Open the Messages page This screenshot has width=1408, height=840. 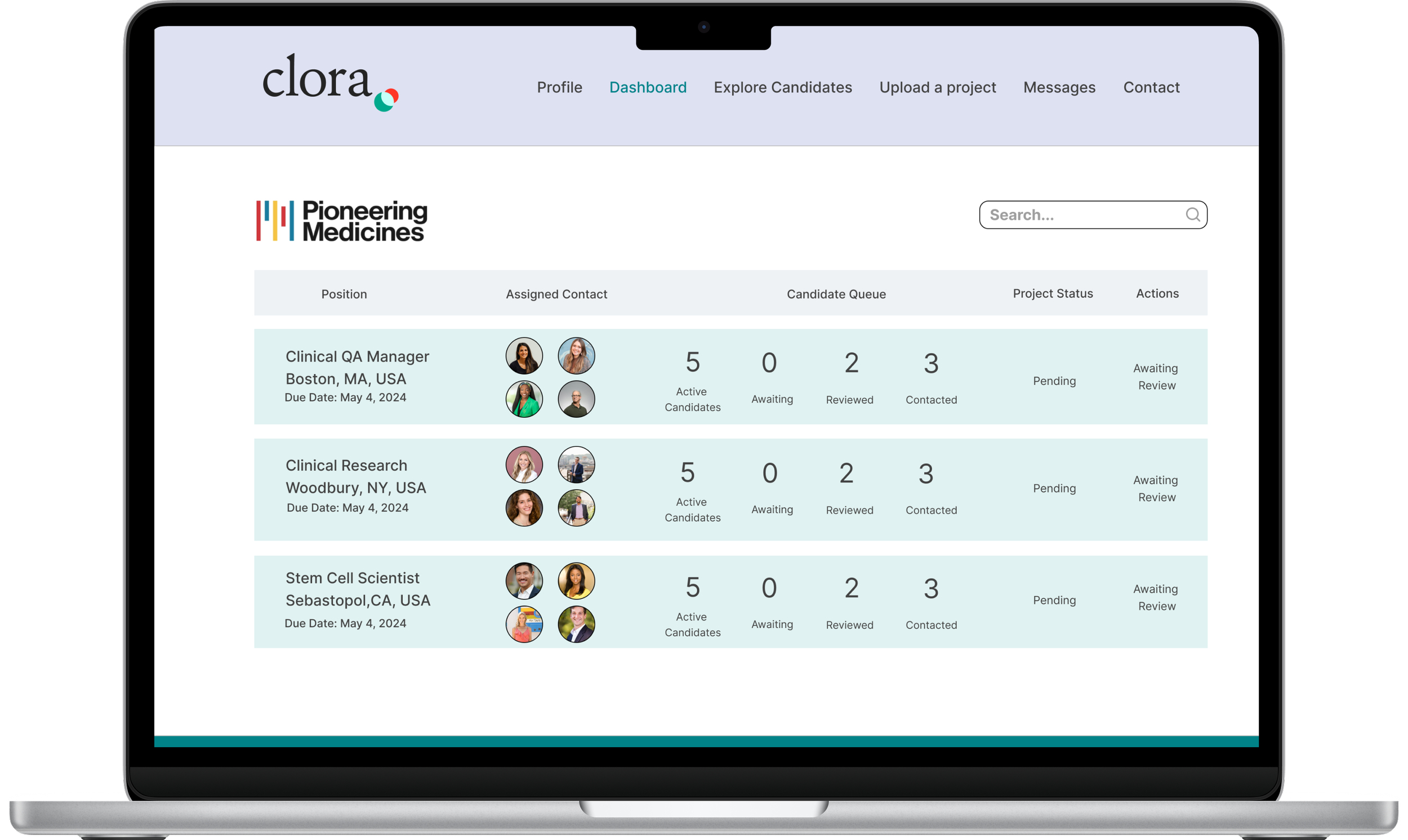[x=1059, y=87]
